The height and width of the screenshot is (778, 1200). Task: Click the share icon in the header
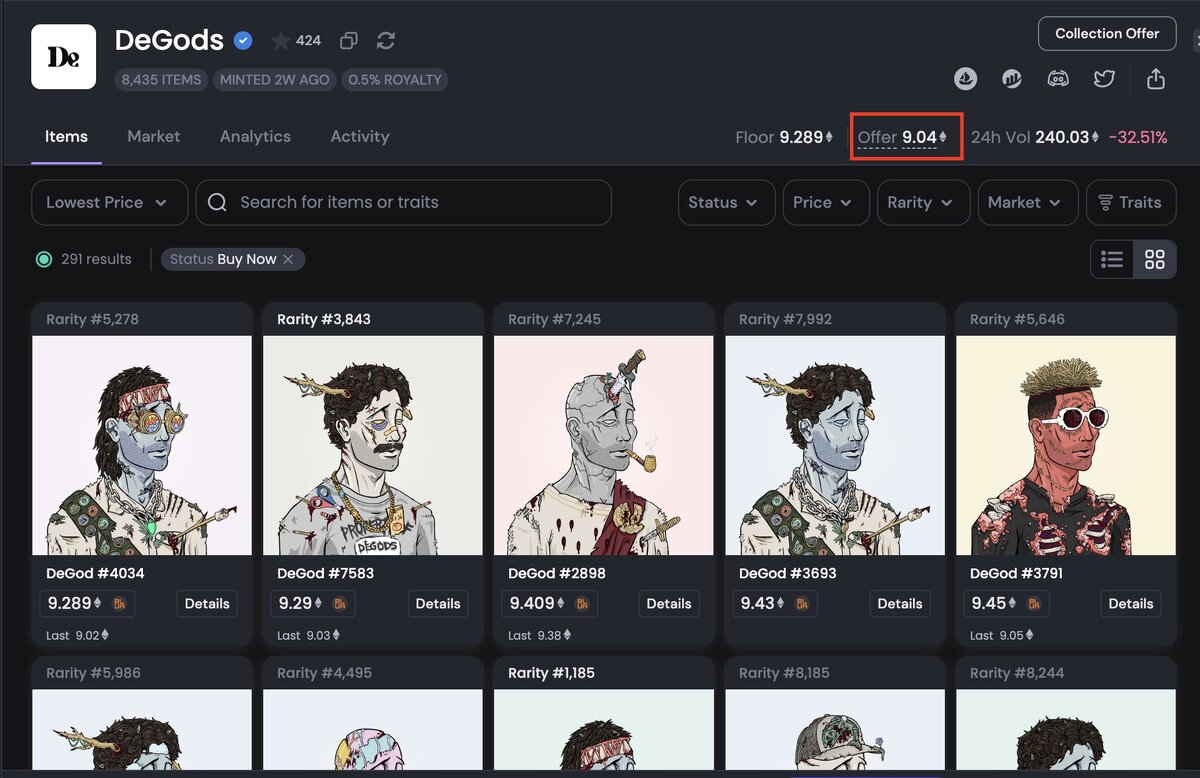click(1156, 78)
